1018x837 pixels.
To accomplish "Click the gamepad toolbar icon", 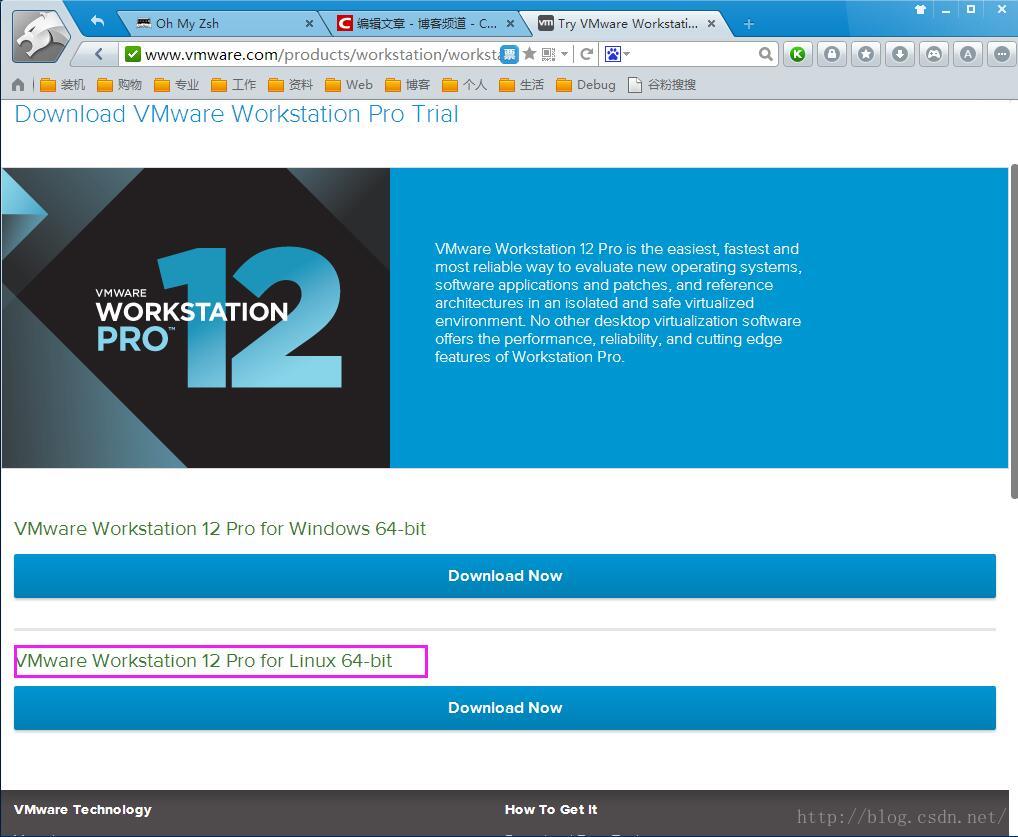I will coord(934,54).
